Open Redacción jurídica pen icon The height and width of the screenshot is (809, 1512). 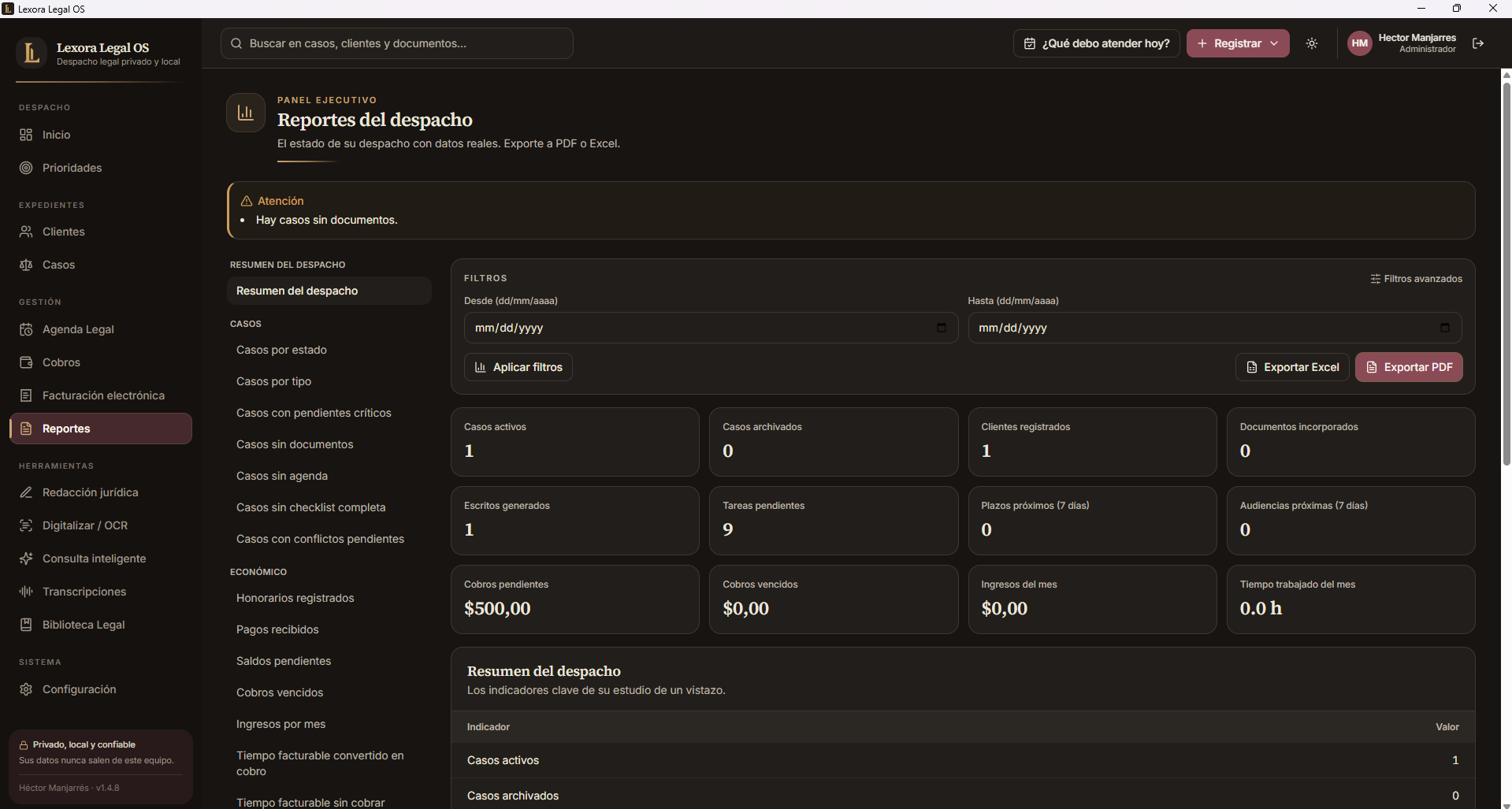pyautogui.click(x=26, y=492)
